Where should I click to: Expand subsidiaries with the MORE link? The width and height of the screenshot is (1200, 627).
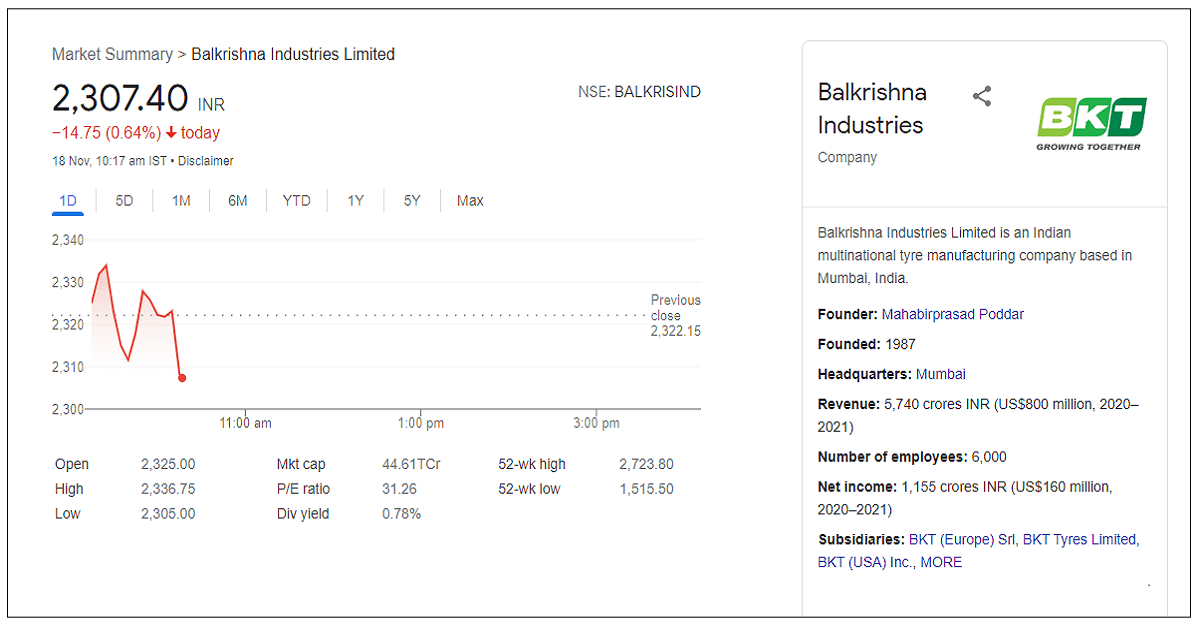click(x=941, y=562)
